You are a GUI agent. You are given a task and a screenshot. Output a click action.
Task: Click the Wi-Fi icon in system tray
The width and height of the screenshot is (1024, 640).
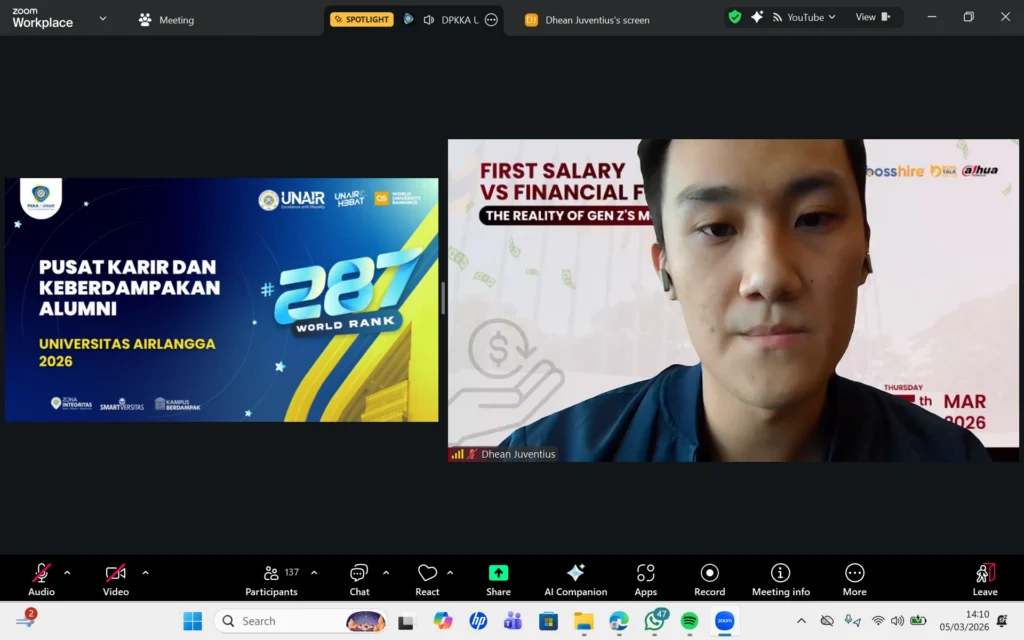pyautogui.click(x=878, y=621)
